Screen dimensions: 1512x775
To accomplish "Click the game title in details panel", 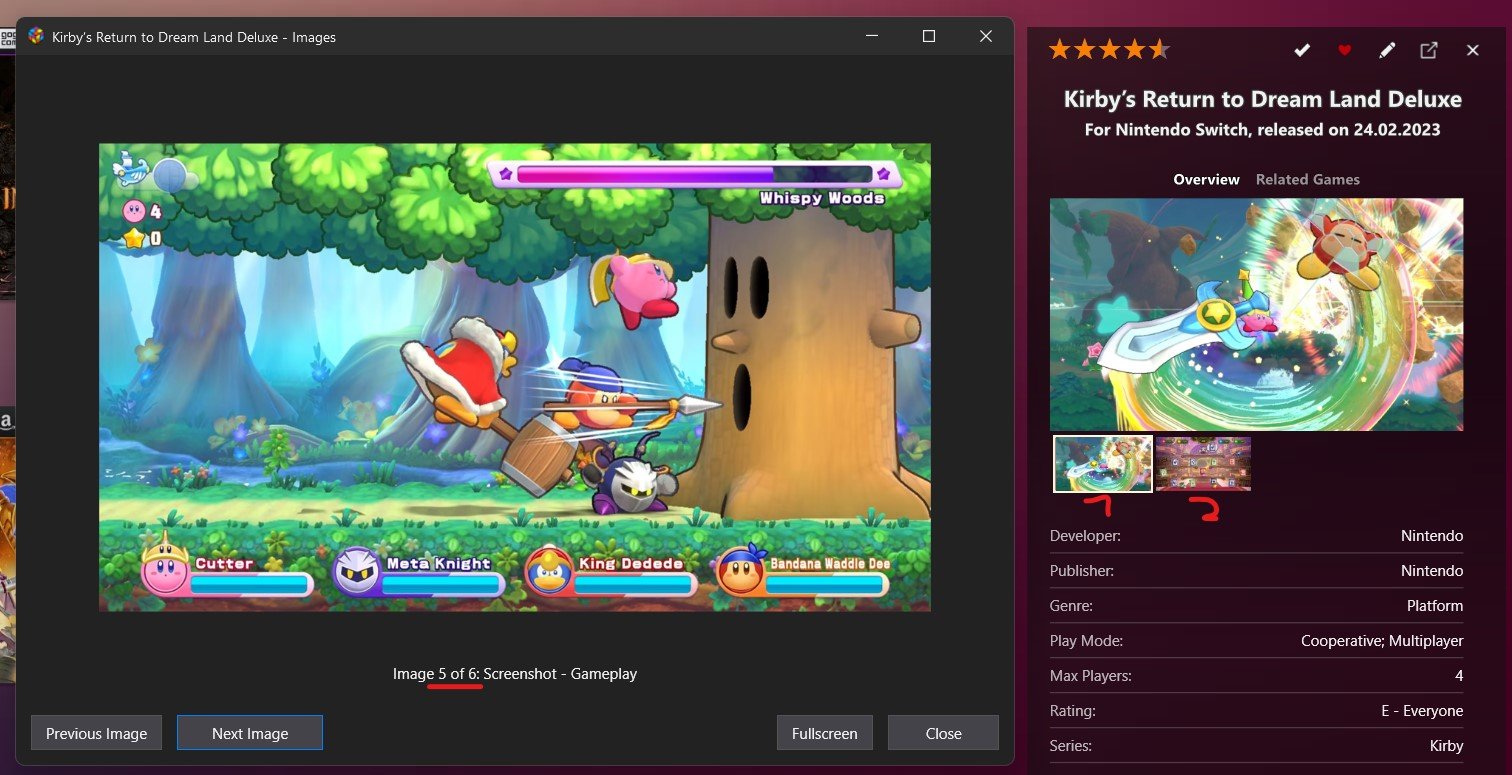I will (x=1262, y=99).
